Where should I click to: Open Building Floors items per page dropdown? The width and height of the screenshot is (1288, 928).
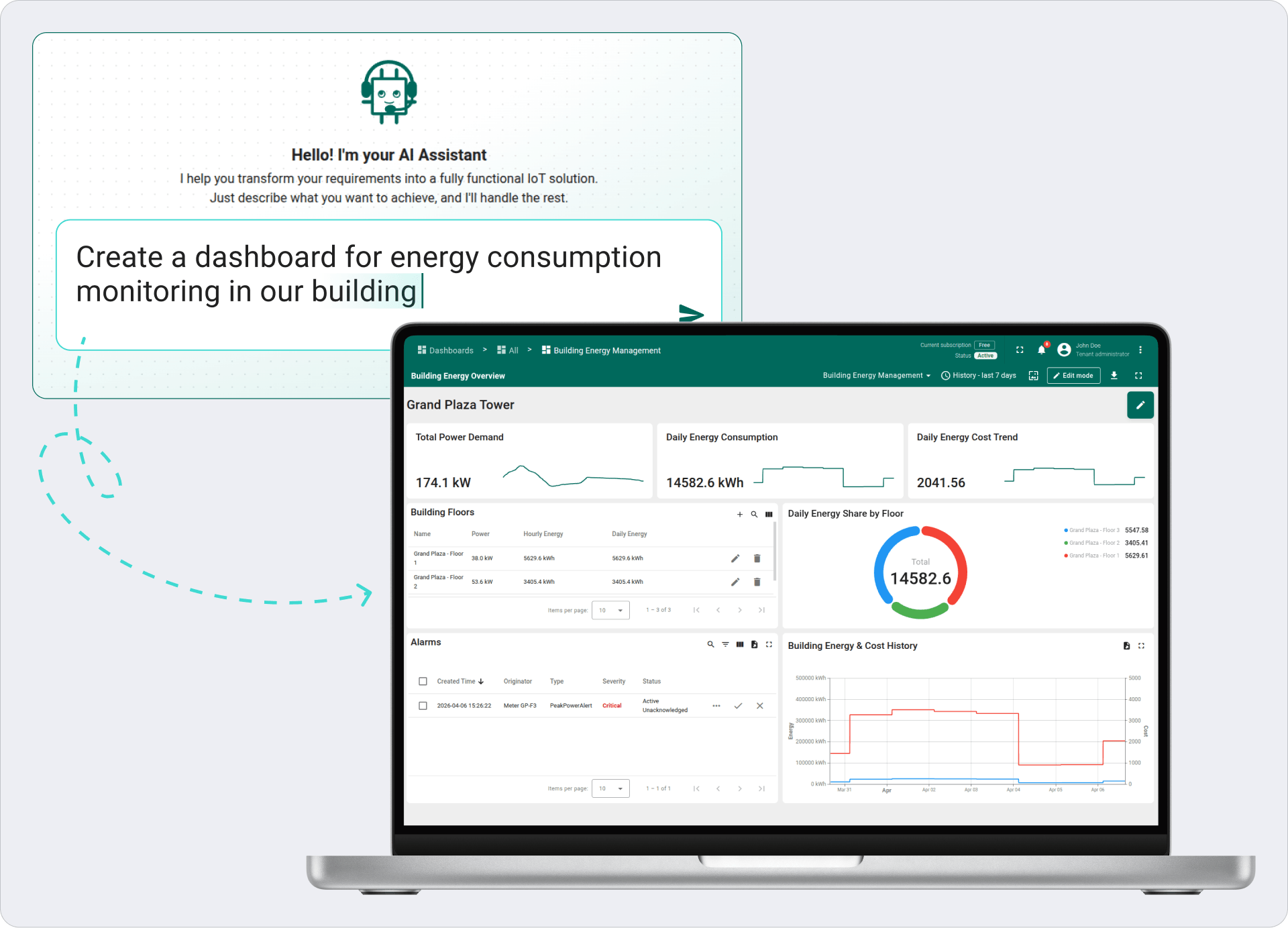point(610,610)
